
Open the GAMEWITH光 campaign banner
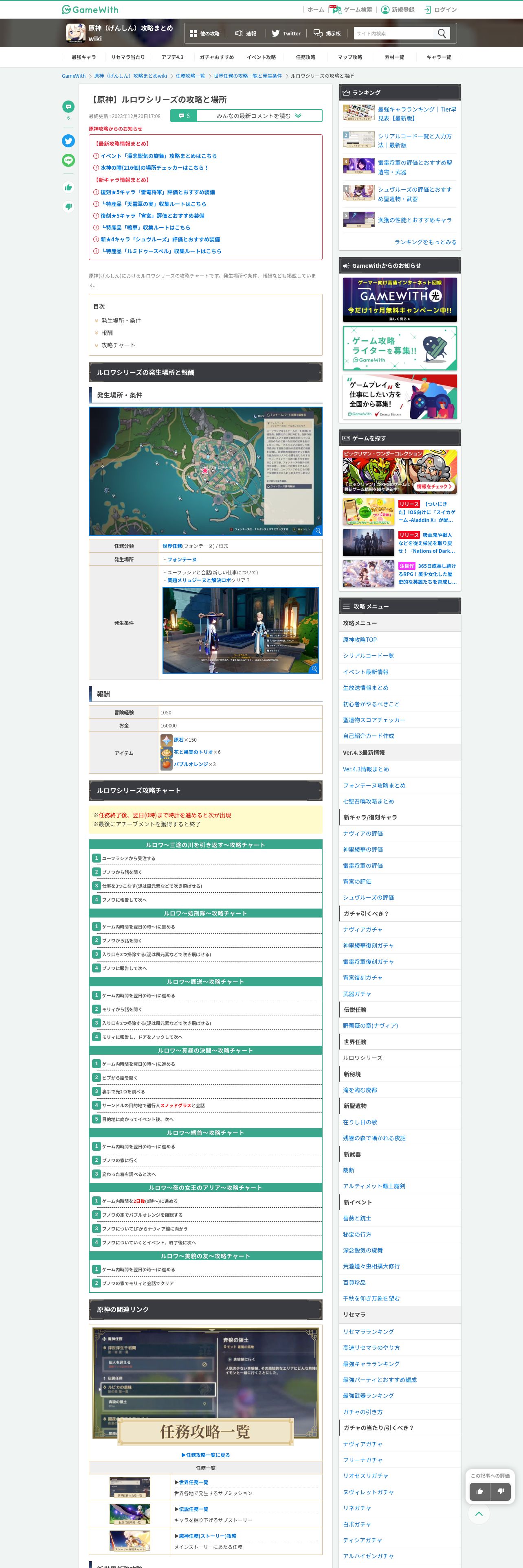pos(400,300)
